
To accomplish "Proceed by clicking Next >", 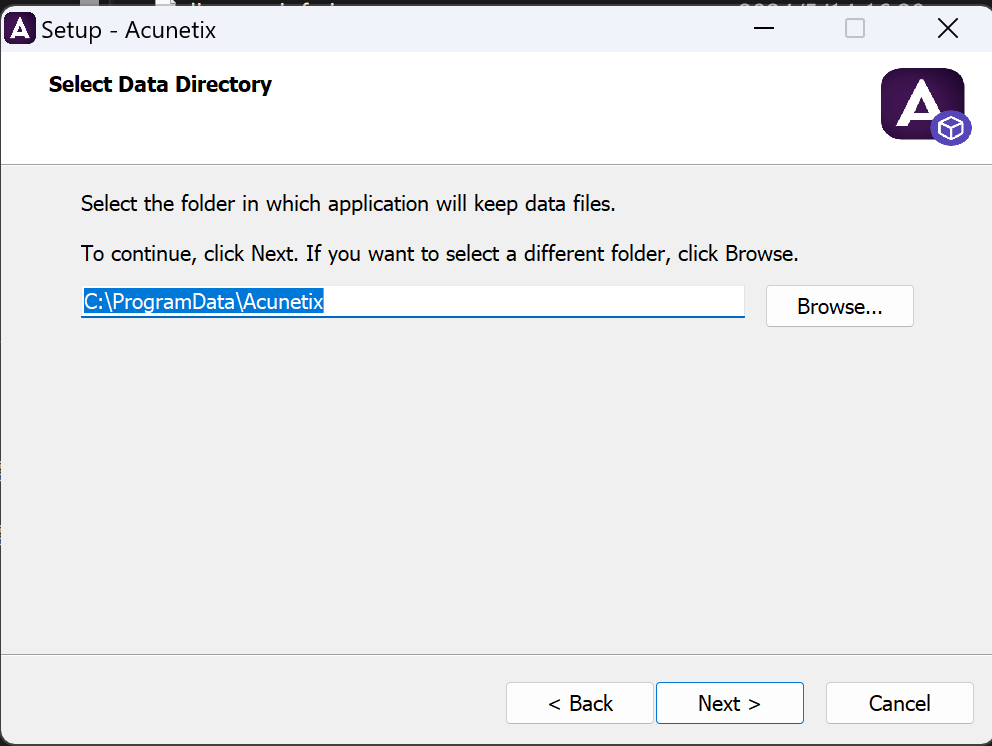I will pyautogui.click(x=729, y=703).
